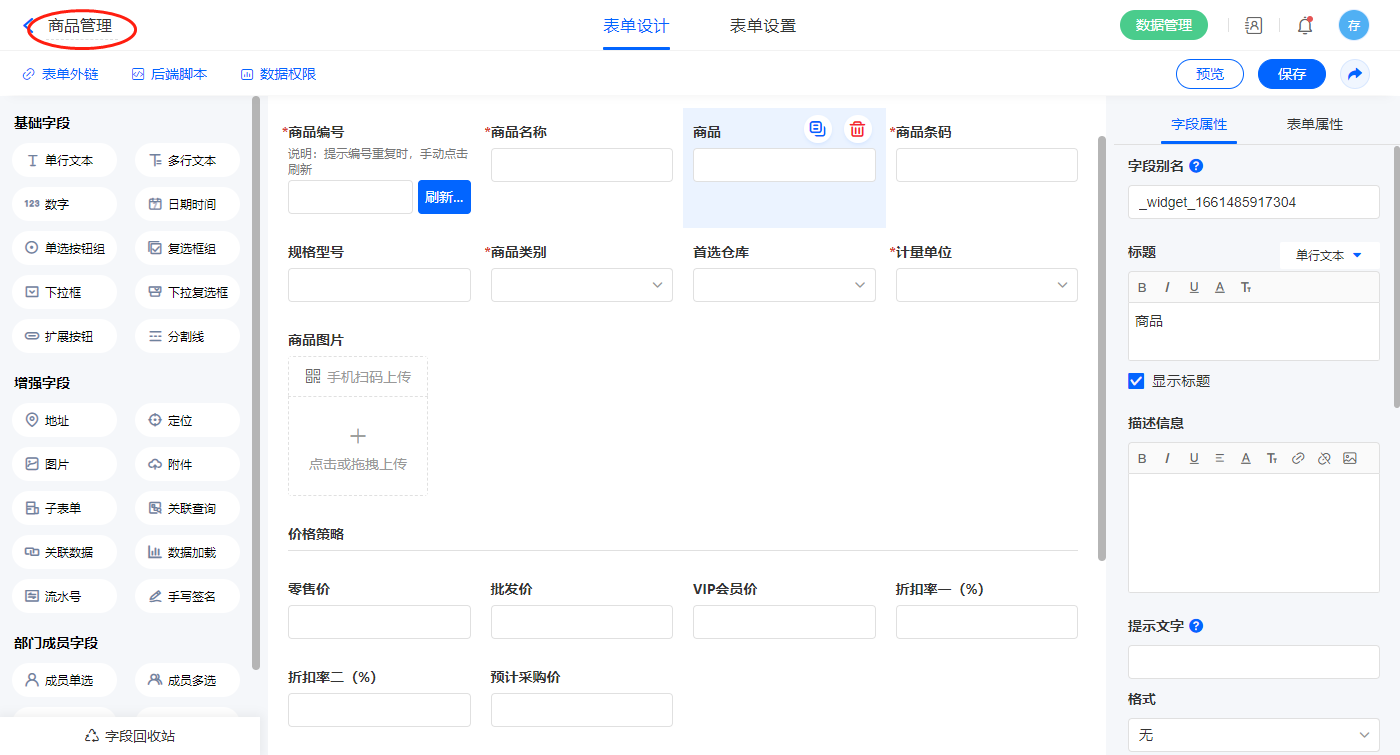Open the contacts icon in header
Viewport: 1400px width, 755px height.
click(1253, 26)
